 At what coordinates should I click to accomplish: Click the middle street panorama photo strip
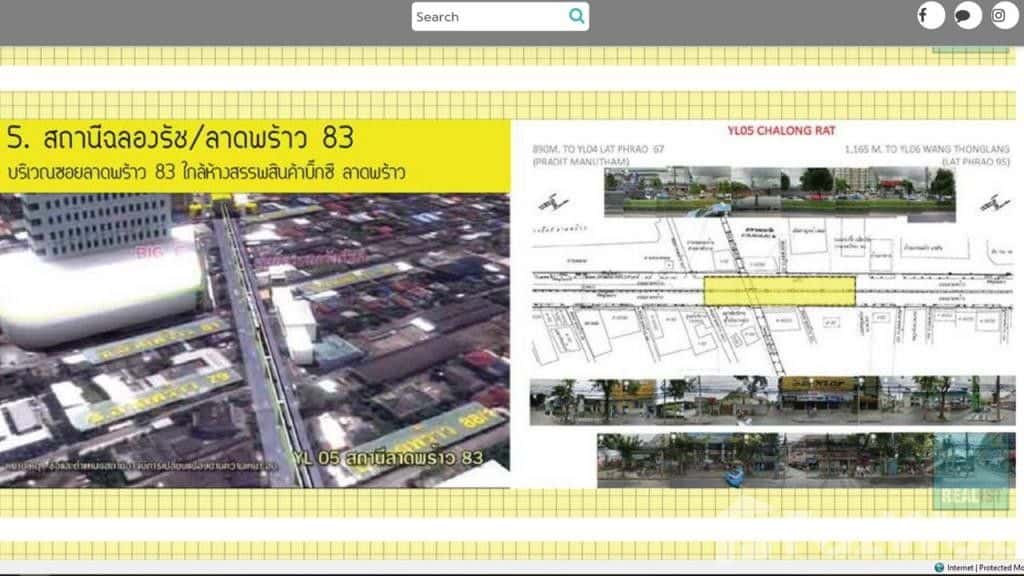pos(765,400)
